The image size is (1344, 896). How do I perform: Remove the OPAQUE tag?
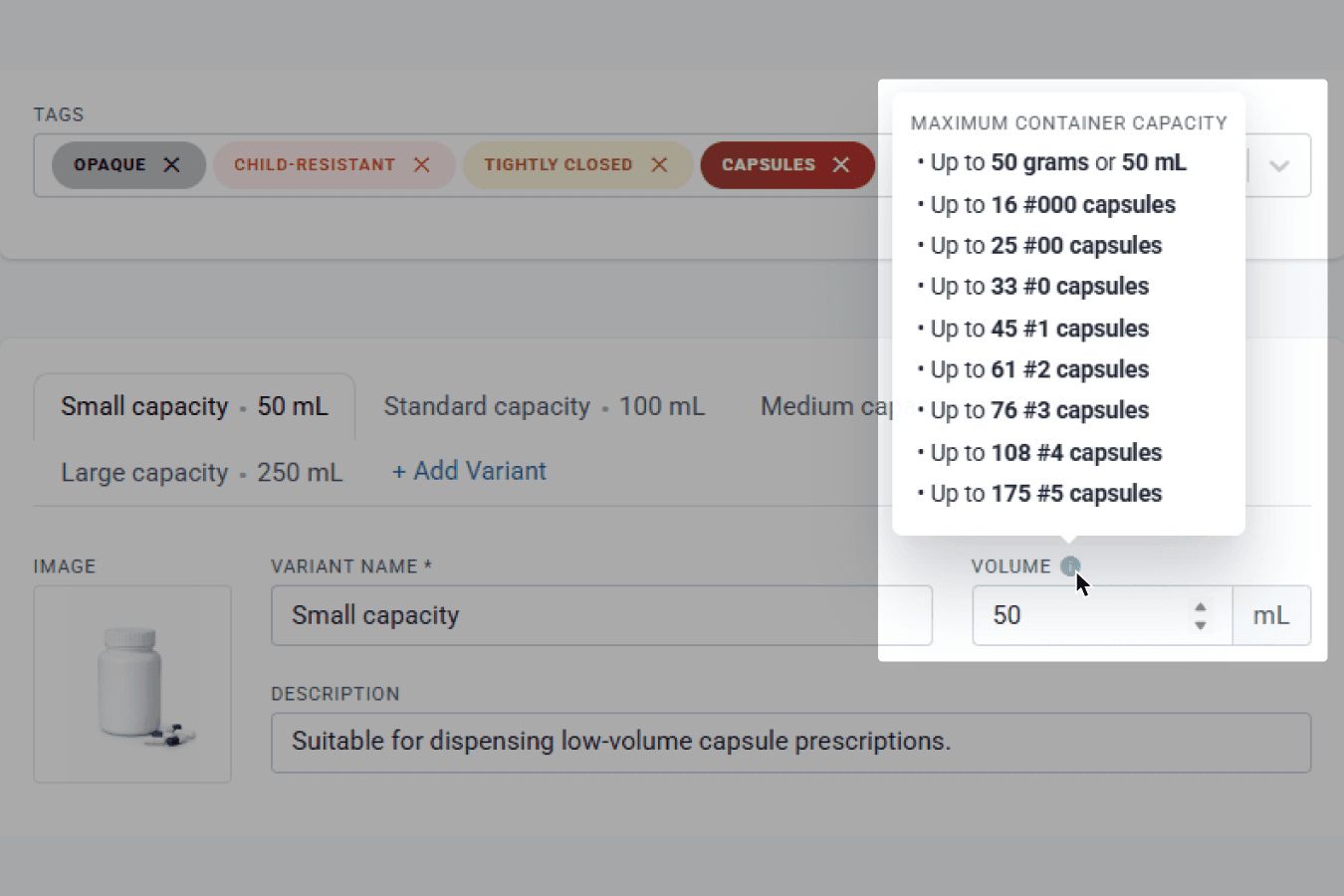pyautogui.click(x=171, y=165)
